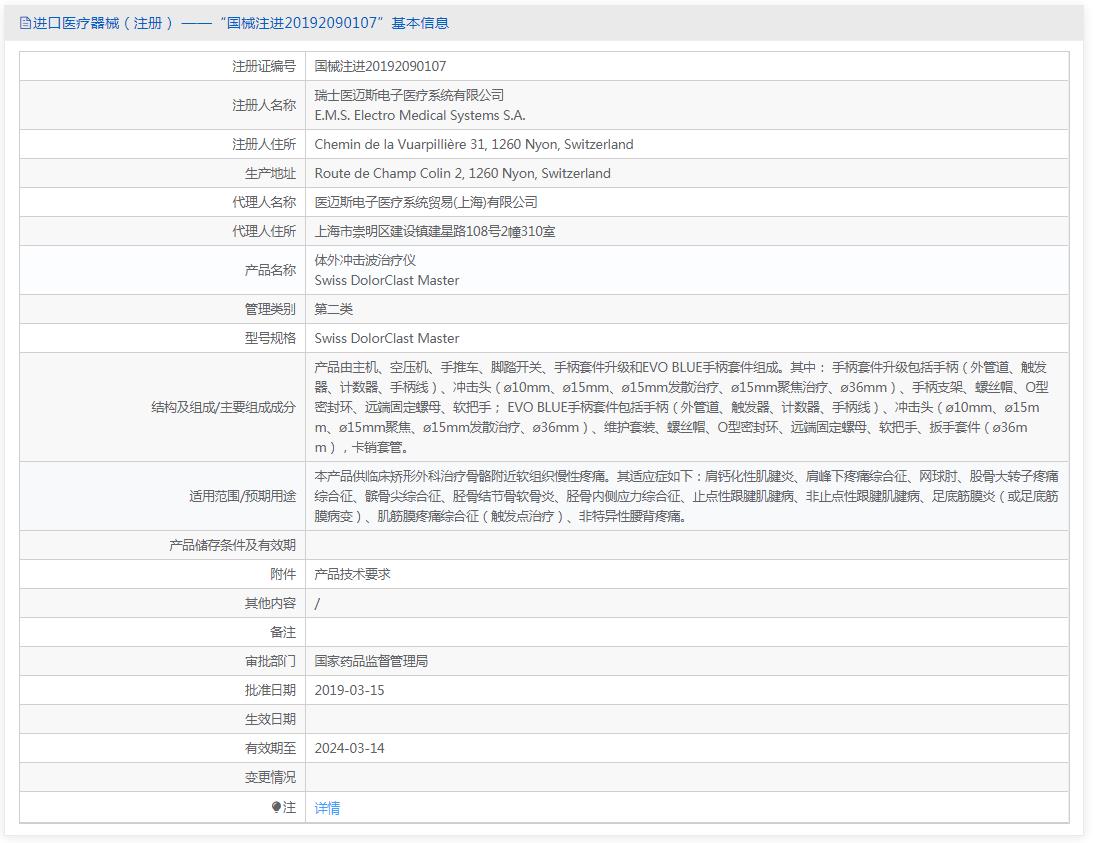Select the 其他内容 row label

pos(270,603)
